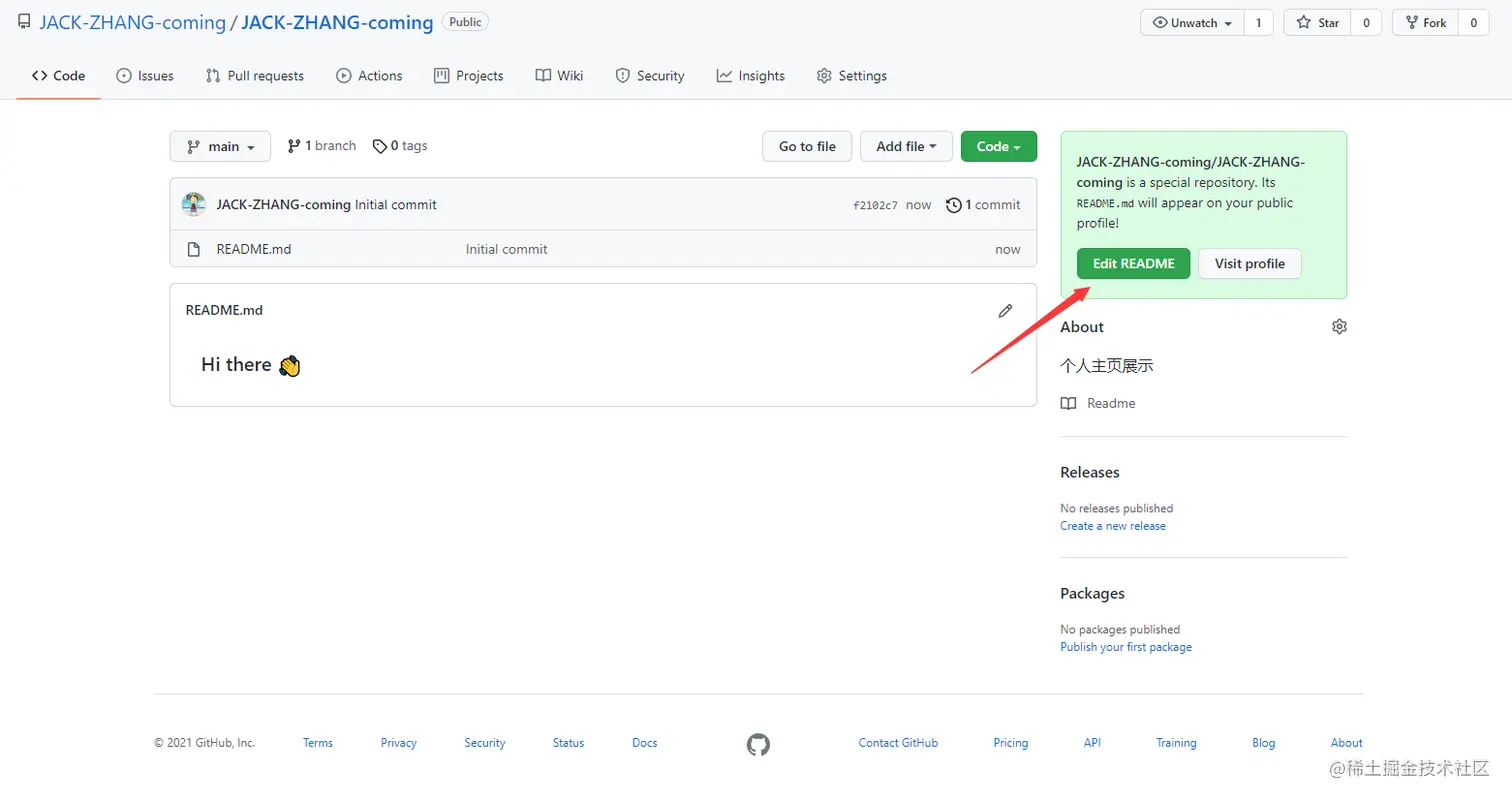Open the About link in the footer
Screen dimensions: 1512x801
1347,743
